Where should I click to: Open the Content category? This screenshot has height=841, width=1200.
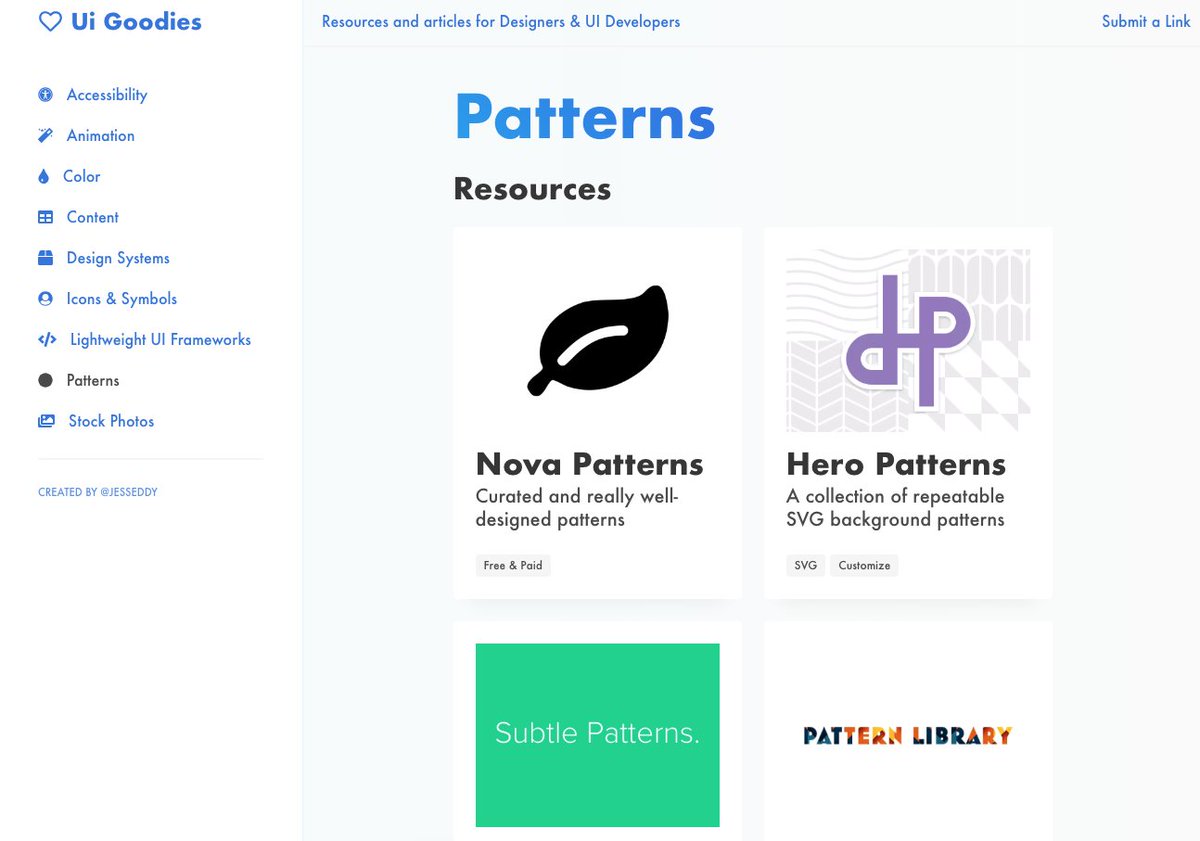tap(92, 217)
